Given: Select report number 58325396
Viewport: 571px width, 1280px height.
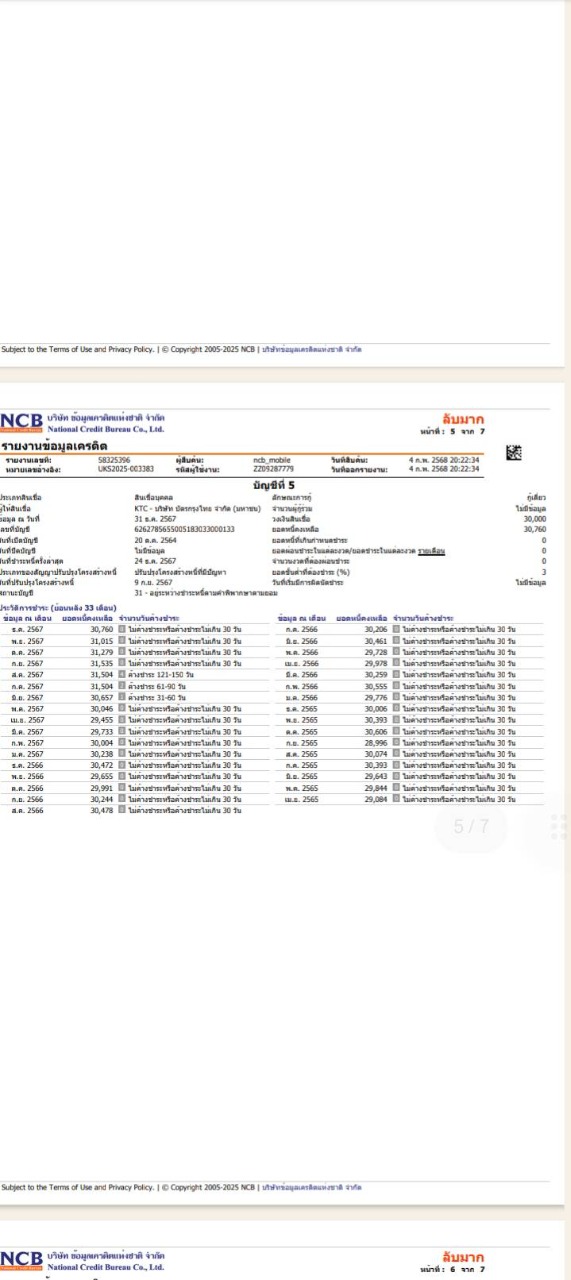Looking at the screenshot, I should pyautogui.click(x=114, y=459).
